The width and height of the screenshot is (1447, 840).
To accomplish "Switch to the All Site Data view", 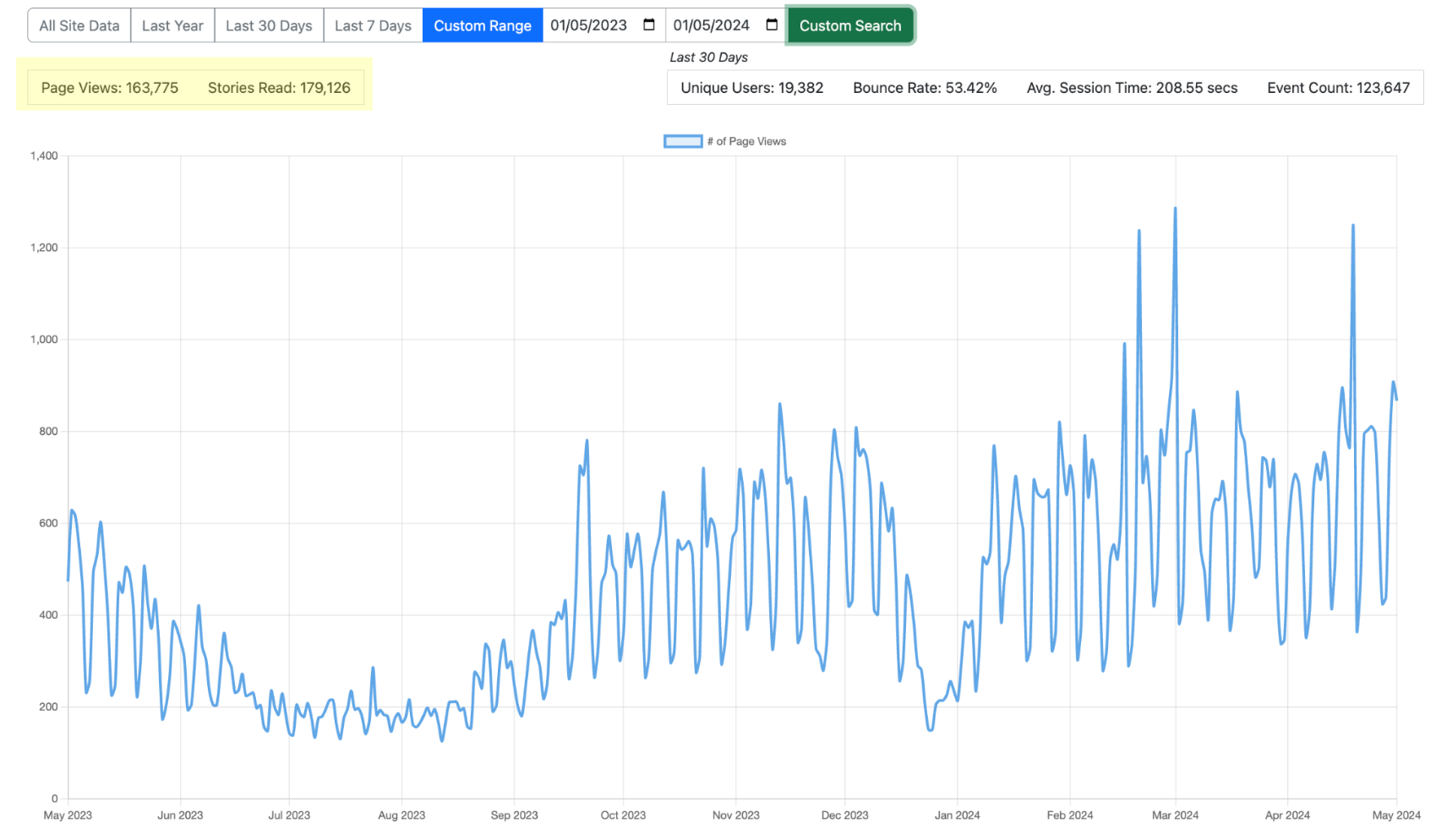I will coord(79,25).
